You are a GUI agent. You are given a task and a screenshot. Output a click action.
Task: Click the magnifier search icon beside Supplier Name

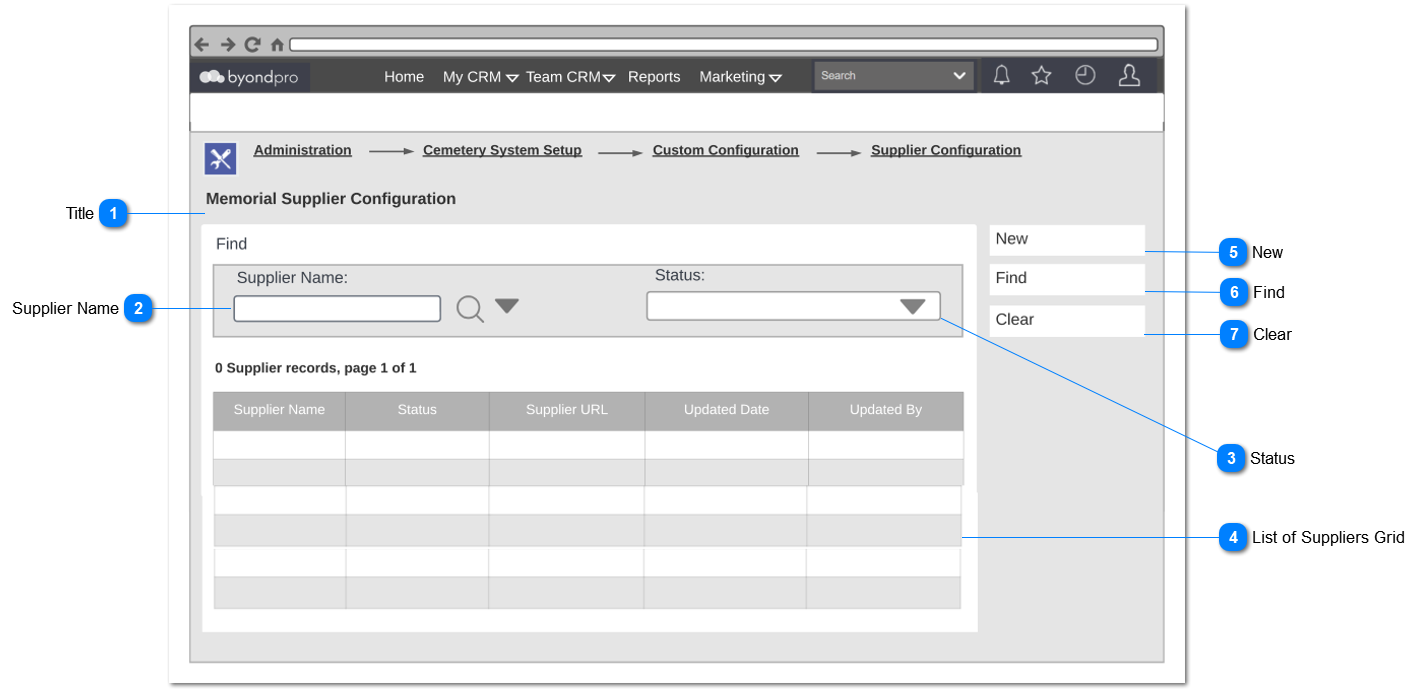pos(470,309)
